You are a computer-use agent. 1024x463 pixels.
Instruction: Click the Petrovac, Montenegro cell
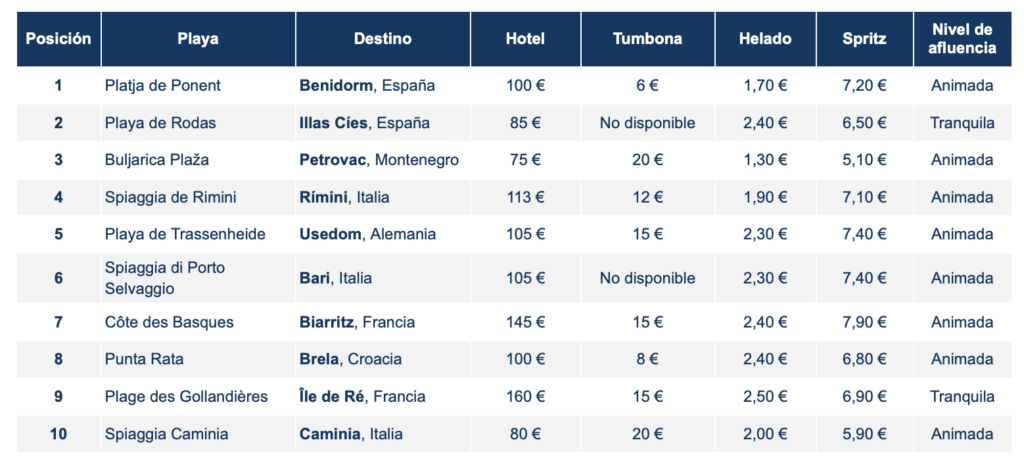pyautogui.click(x=379, y=160)
